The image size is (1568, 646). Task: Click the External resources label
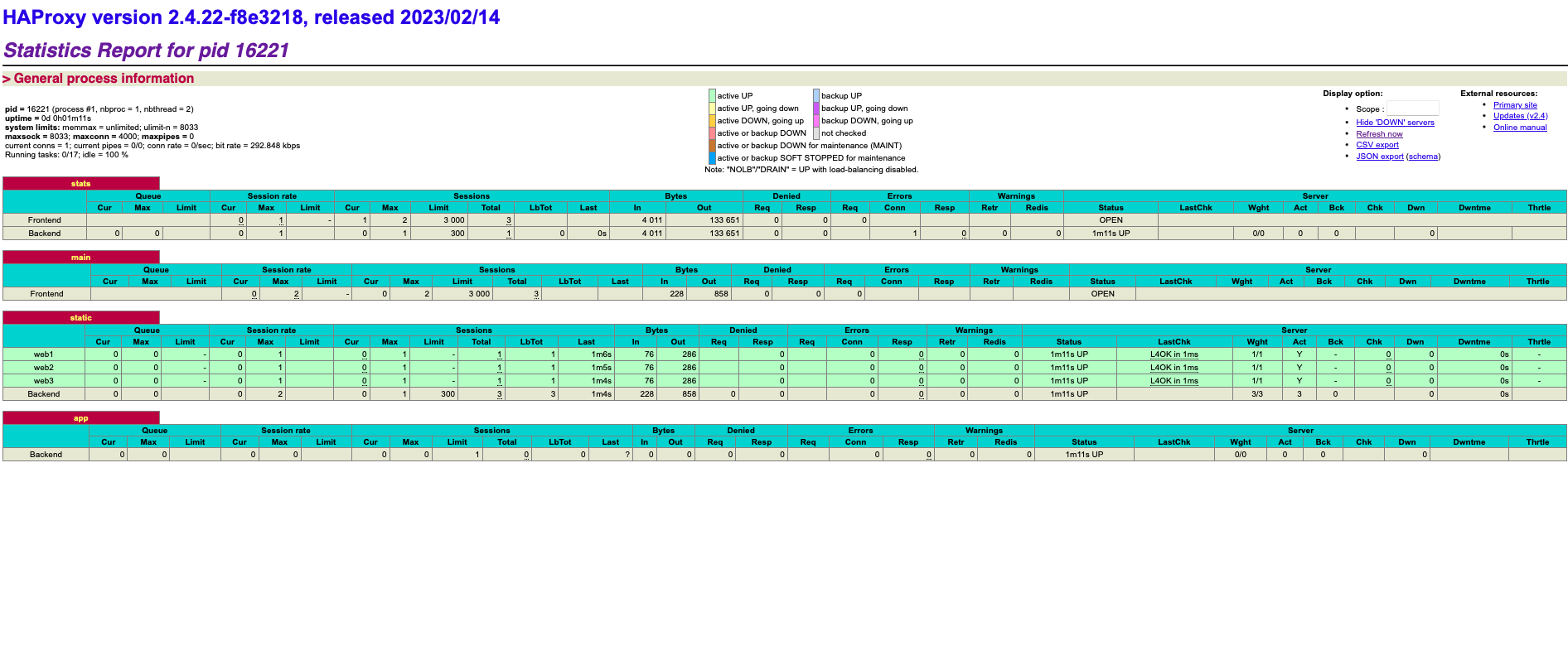coord(1498,94)
